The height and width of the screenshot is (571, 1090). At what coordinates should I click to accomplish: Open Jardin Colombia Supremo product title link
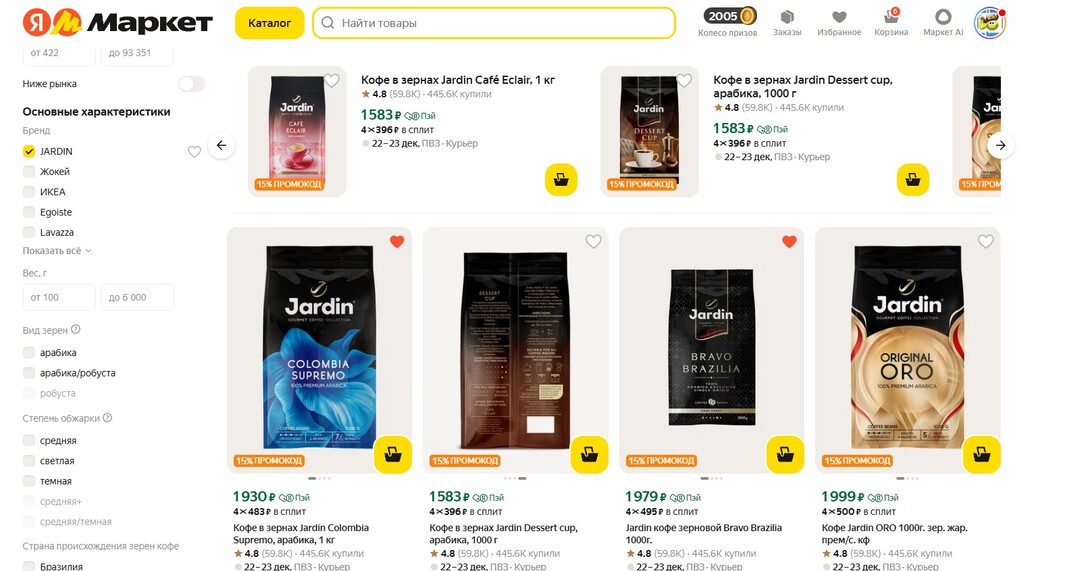(301, 534)
